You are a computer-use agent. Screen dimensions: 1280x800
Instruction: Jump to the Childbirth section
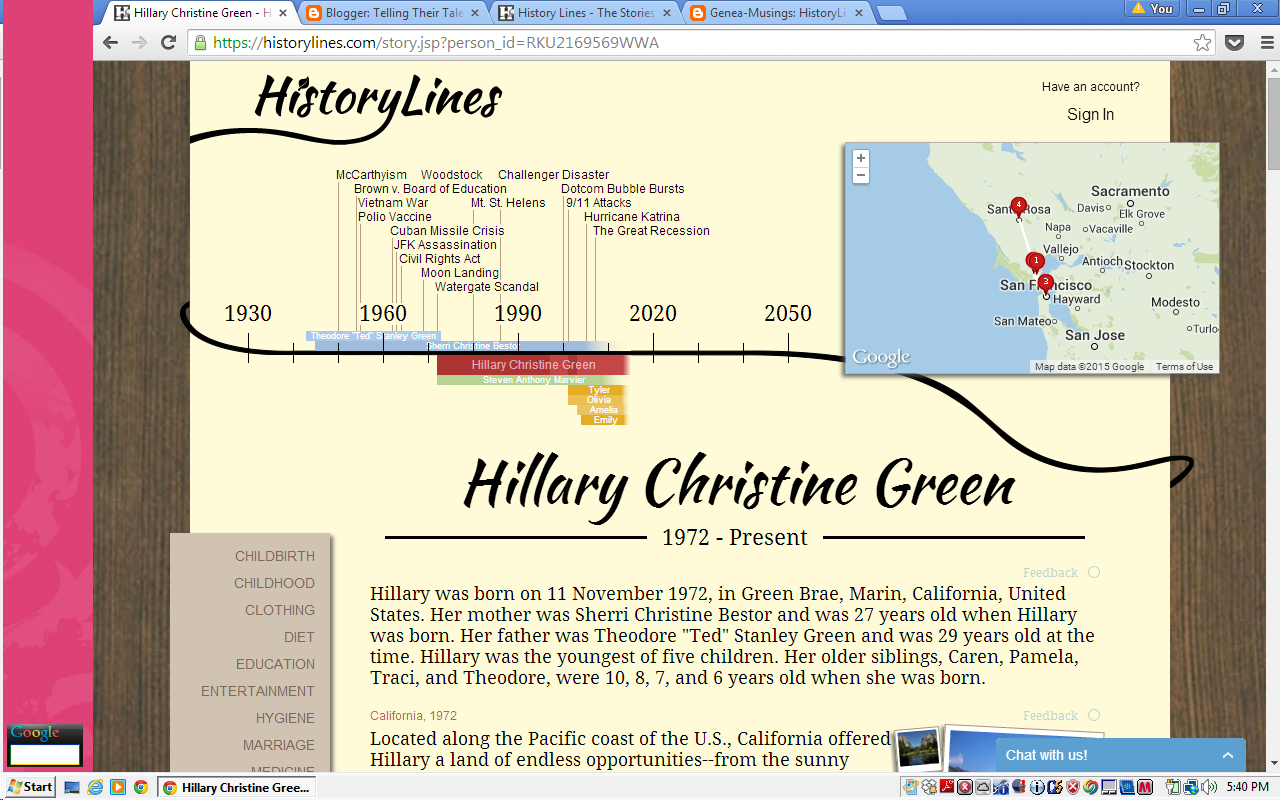tap(275, 556)
